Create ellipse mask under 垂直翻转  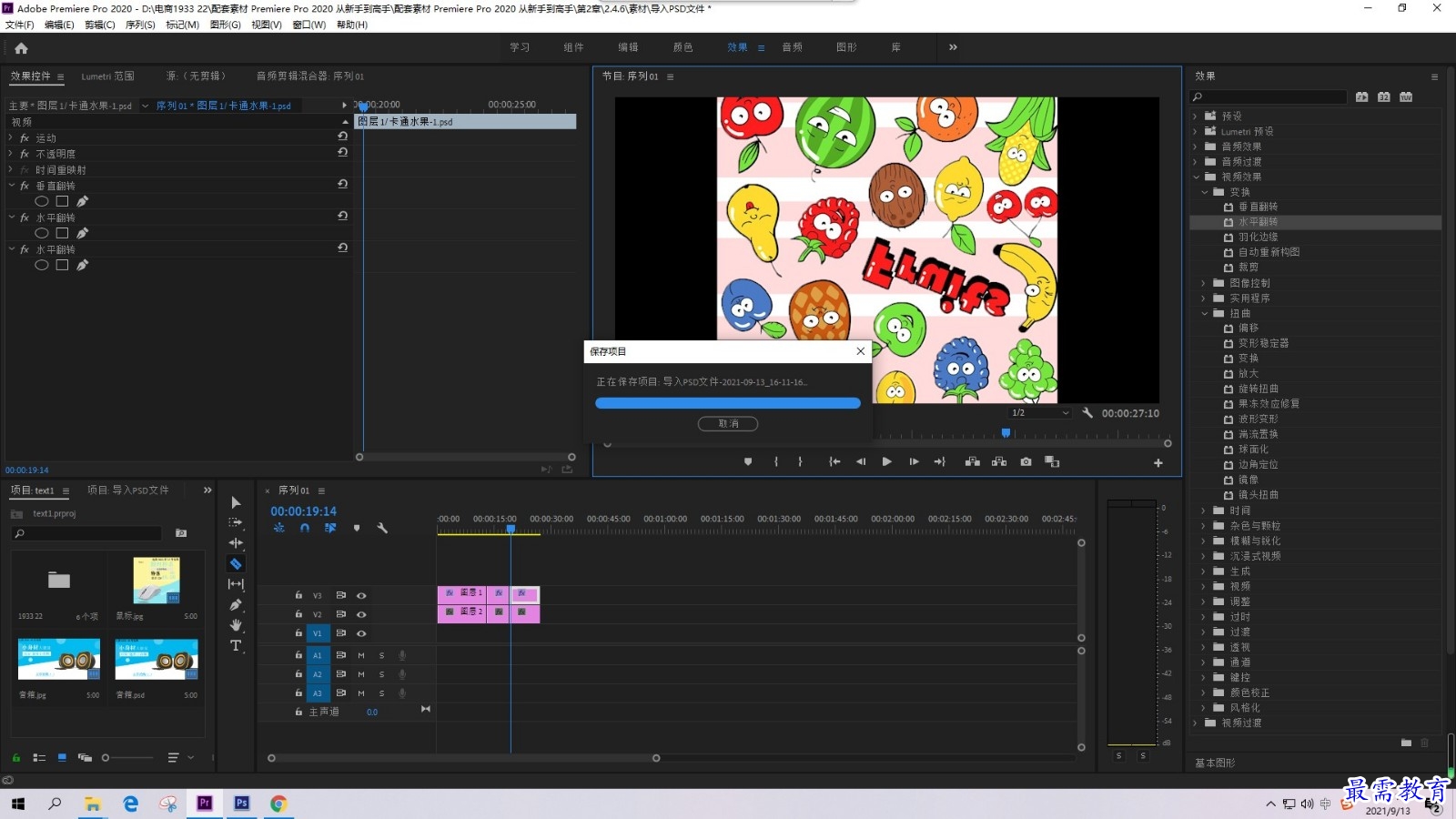[x=42, y=201]
